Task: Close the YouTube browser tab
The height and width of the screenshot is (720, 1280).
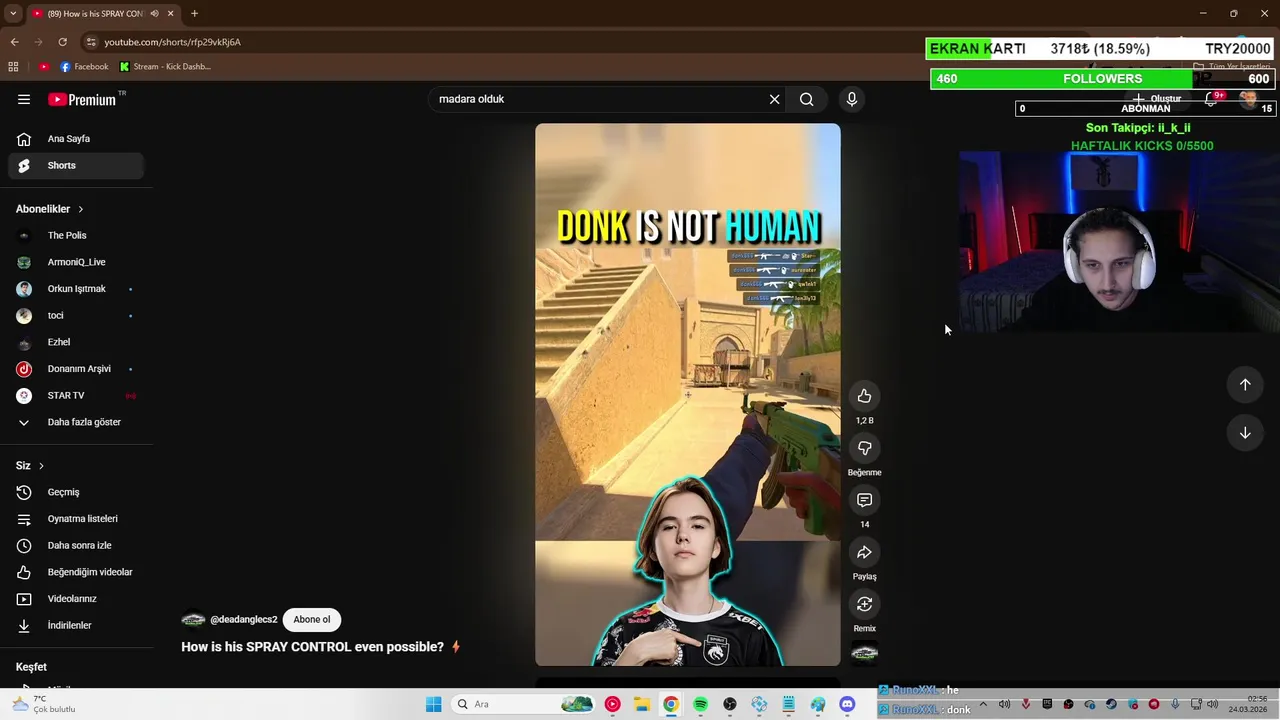Action: (170, 14)
